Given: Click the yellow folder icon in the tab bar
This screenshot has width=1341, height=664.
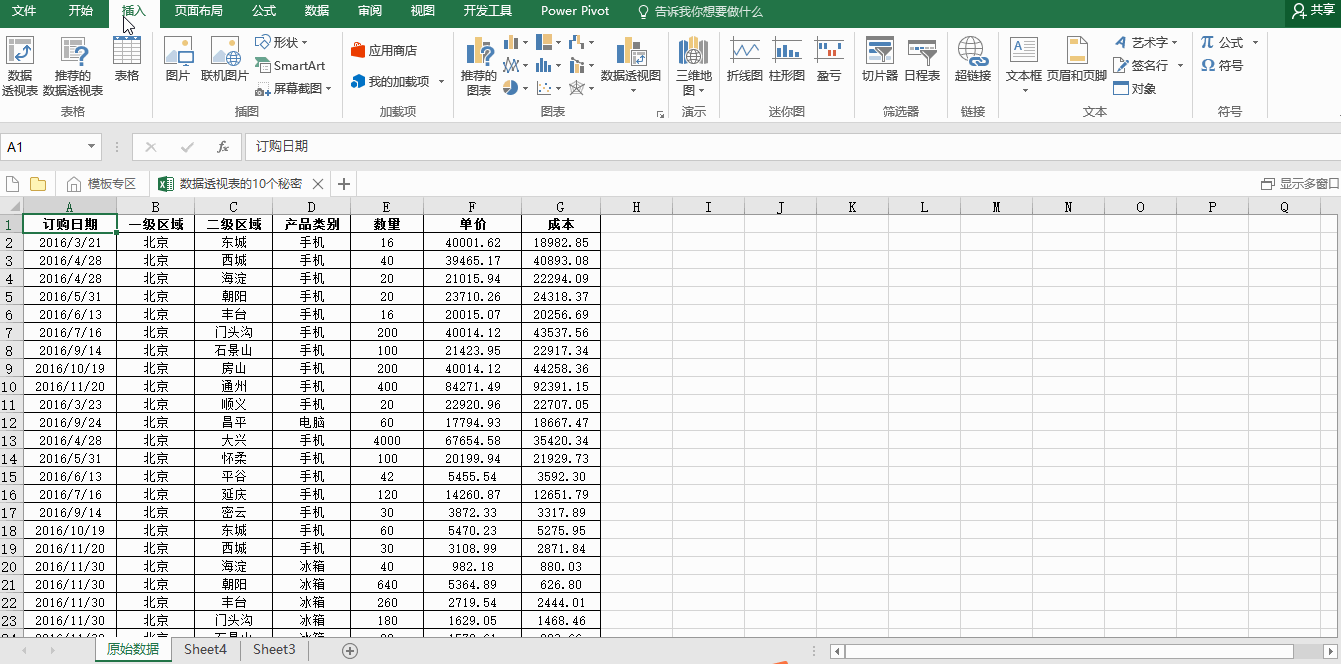Looking at the screenshot, I should [x=38, y=184].
